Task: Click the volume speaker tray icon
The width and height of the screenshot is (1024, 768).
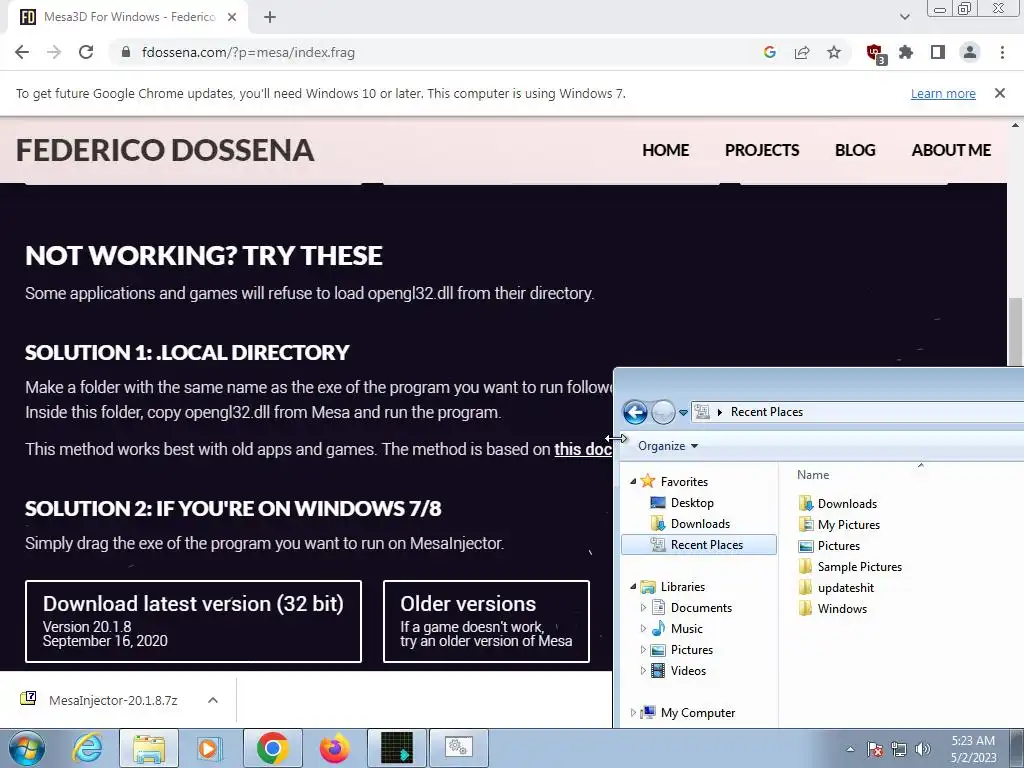Action: (923, 749)
